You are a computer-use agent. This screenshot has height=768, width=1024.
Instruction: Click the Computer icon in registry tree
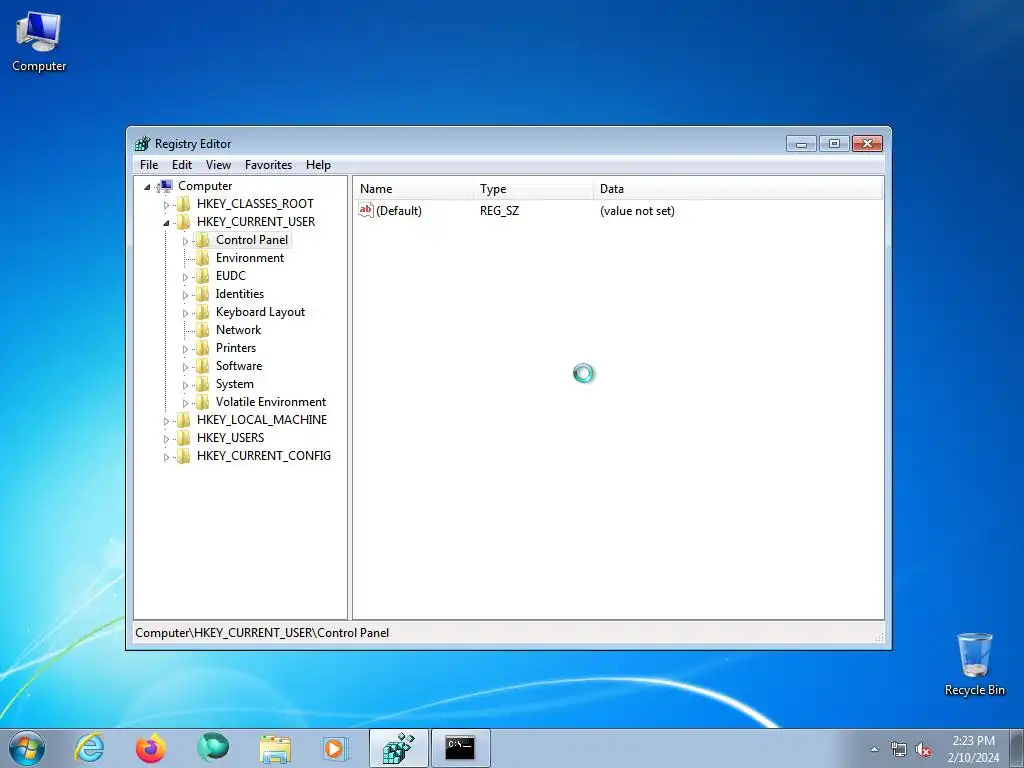[166, 186]
